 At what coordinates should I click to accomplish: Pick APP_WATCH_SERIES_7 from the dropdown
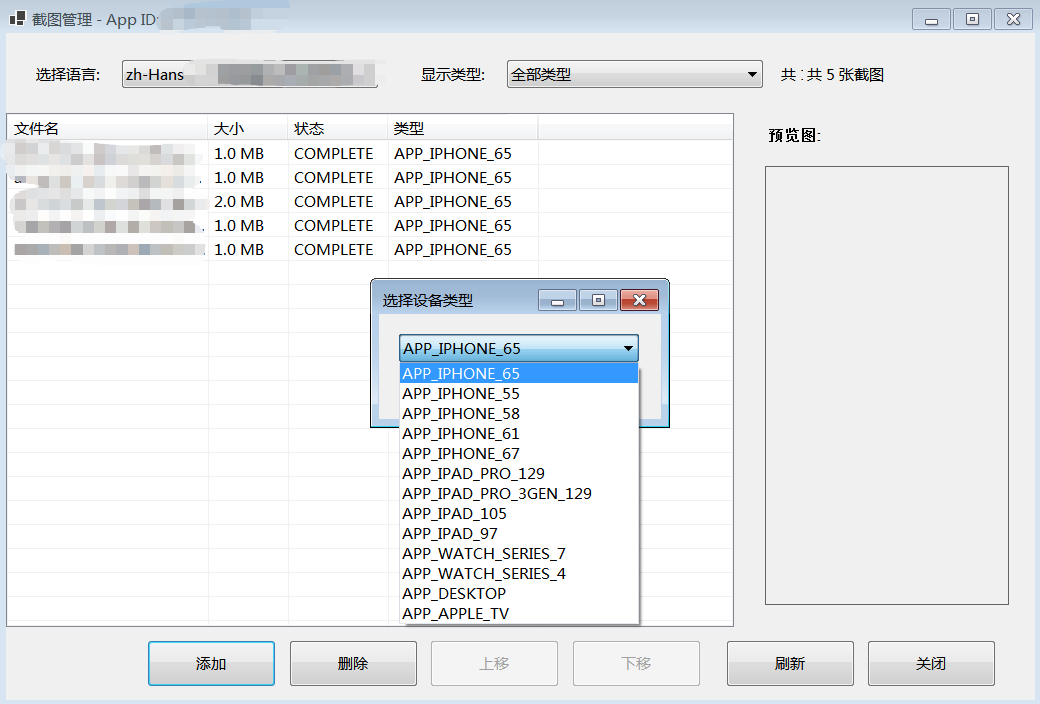(x=483, y=554)
